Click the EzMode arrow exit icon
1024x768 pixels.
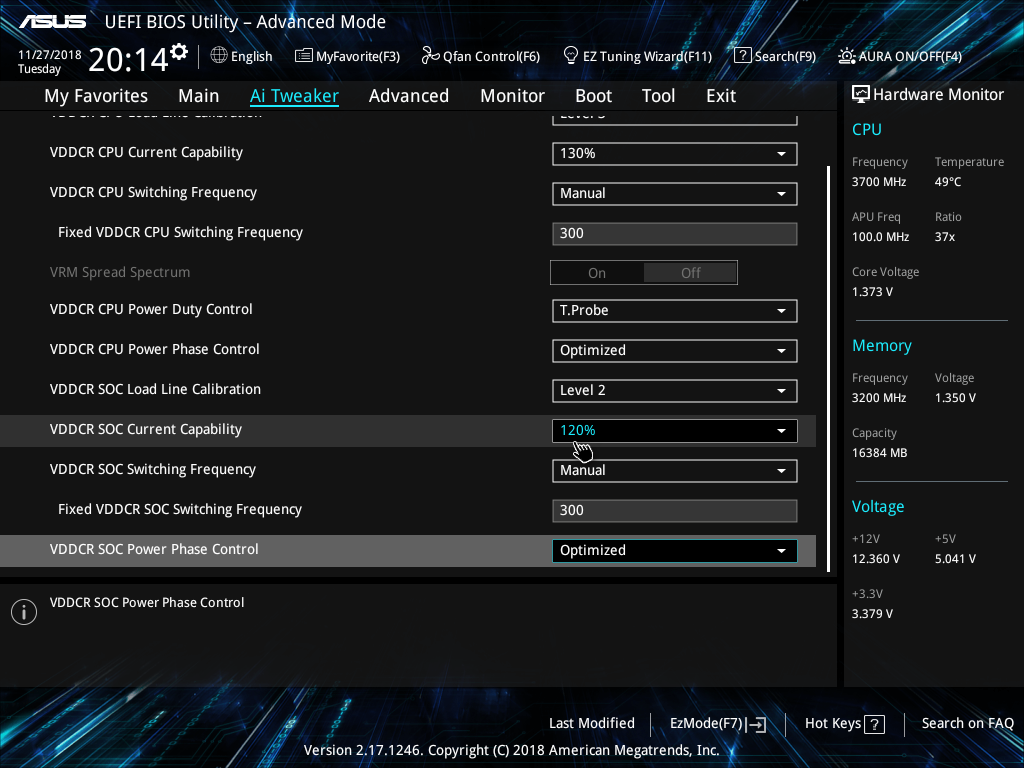click(756, 724)
